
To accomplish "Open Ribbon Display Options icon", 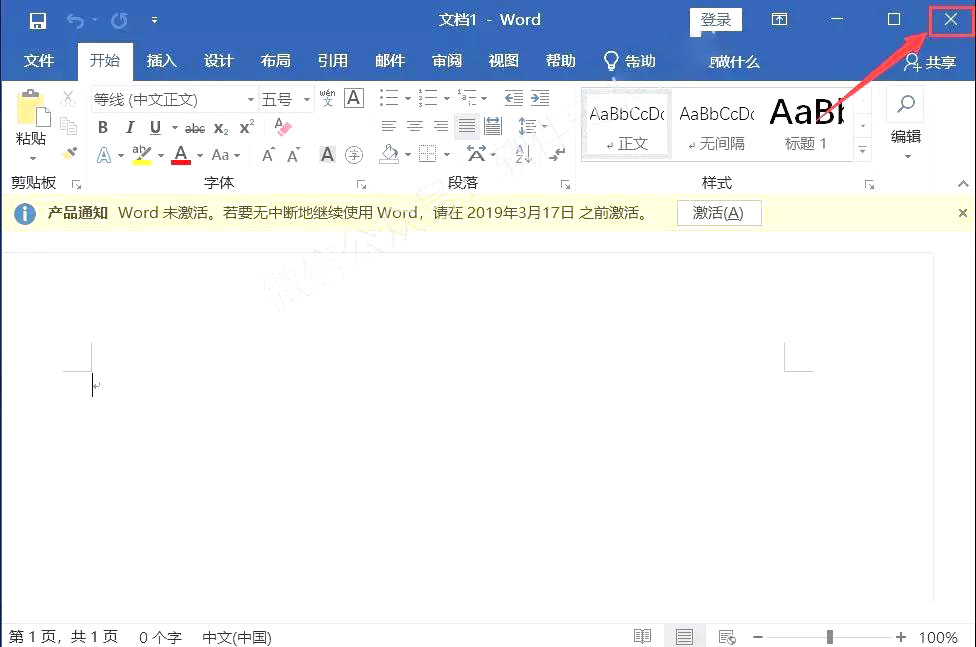I will pyautogui.click(x=779, y=19).
